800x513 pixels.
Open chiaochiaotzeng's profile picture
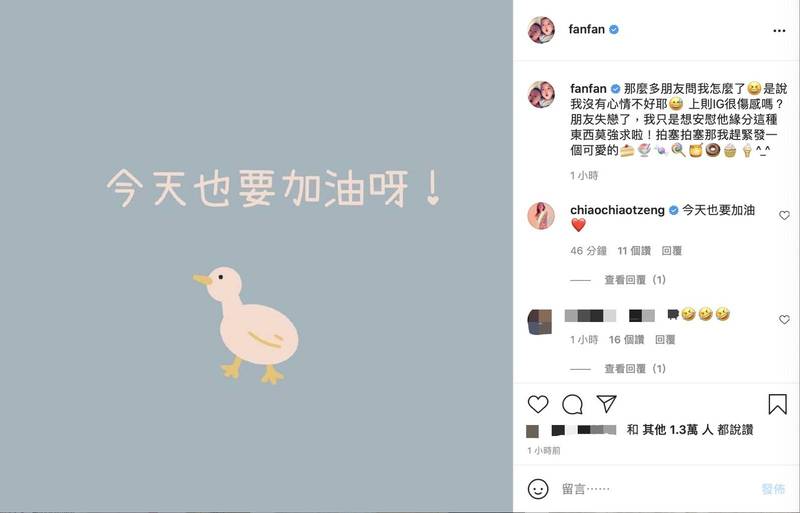click(x=541, y=215)
